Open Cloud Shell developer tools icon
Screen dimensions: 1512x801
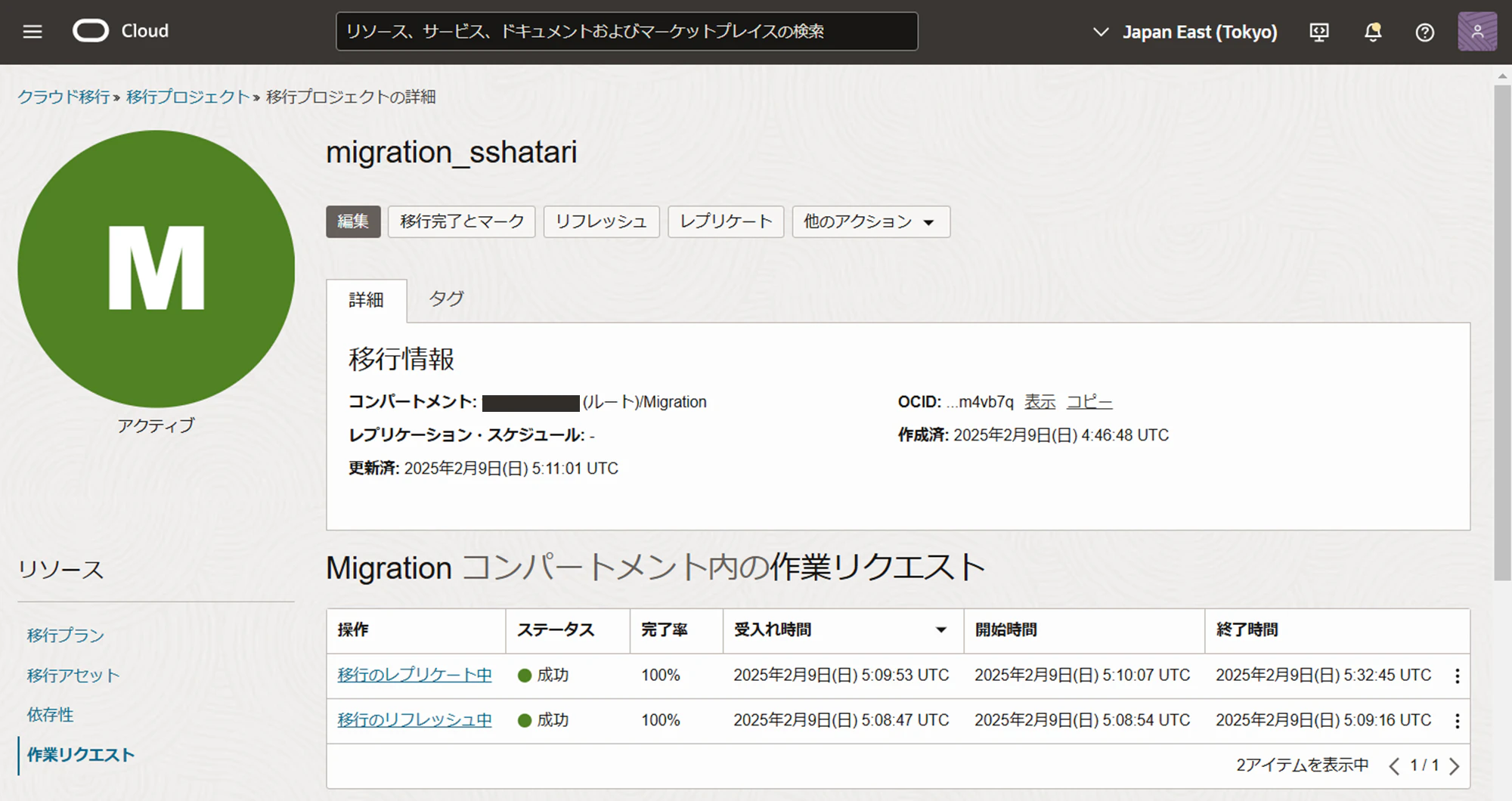(1319, 32)
